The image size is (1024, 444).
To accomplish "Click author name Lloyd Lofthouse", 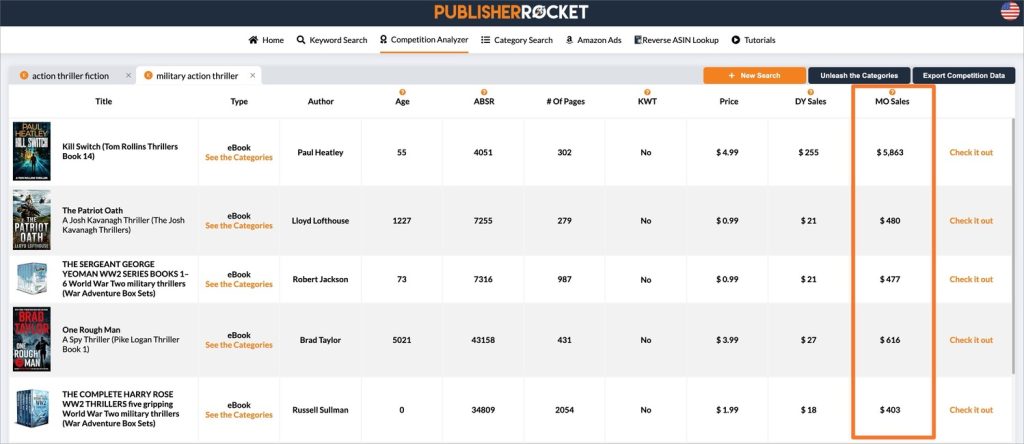I will click(320, 221).
